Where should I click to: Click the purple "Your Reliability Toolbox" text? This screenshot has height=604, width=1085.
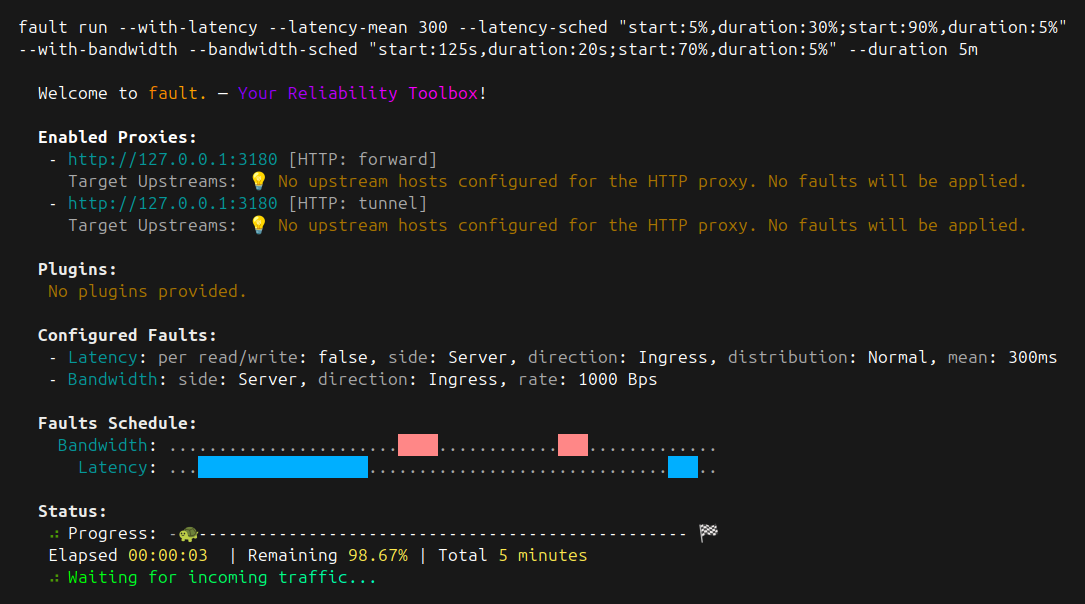click(x=358, y=93)
